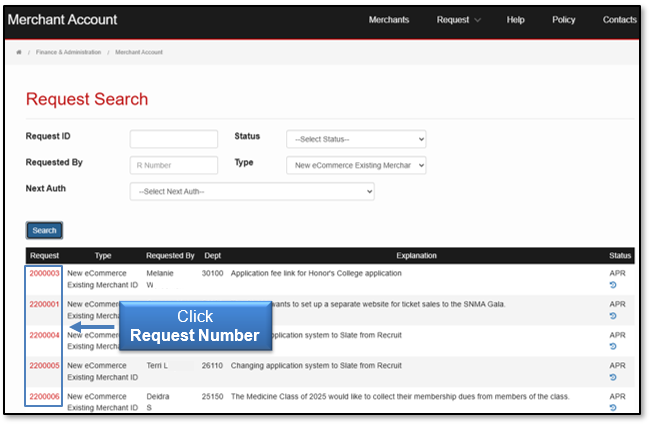
Task: Click requester name Deidra
Action: pos(158,397)
